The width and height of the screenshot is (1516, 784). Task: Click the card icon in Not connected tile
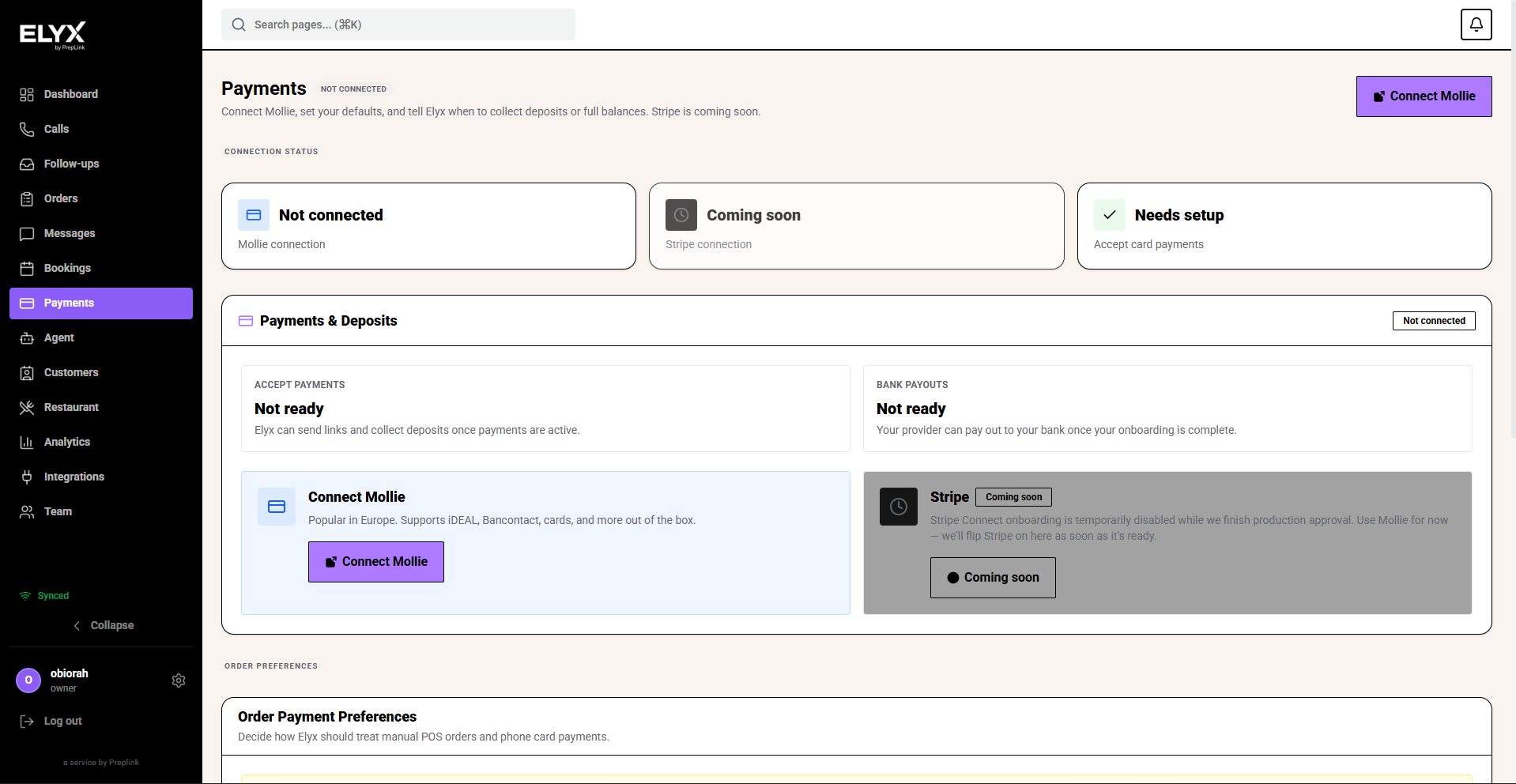pyautogui.click(x=254, y=215)
